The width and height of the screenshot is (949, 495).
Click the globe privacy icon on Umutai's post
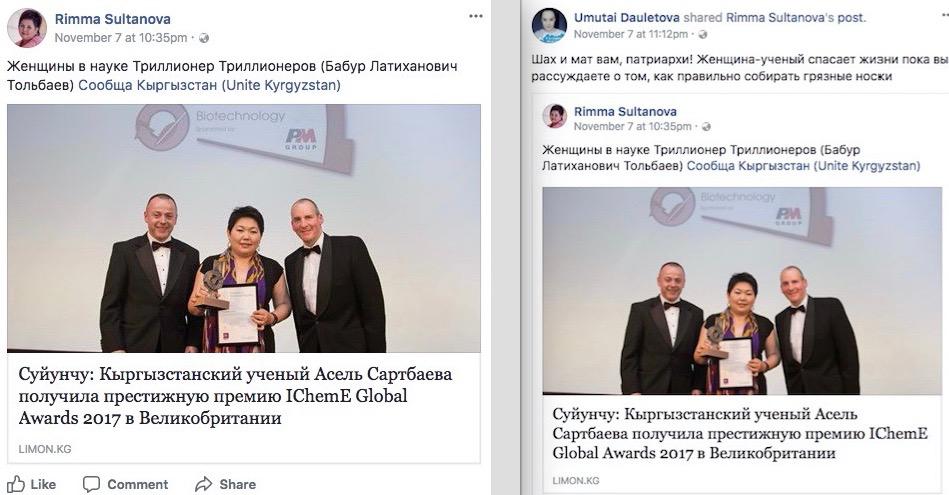tap(703, 34)
